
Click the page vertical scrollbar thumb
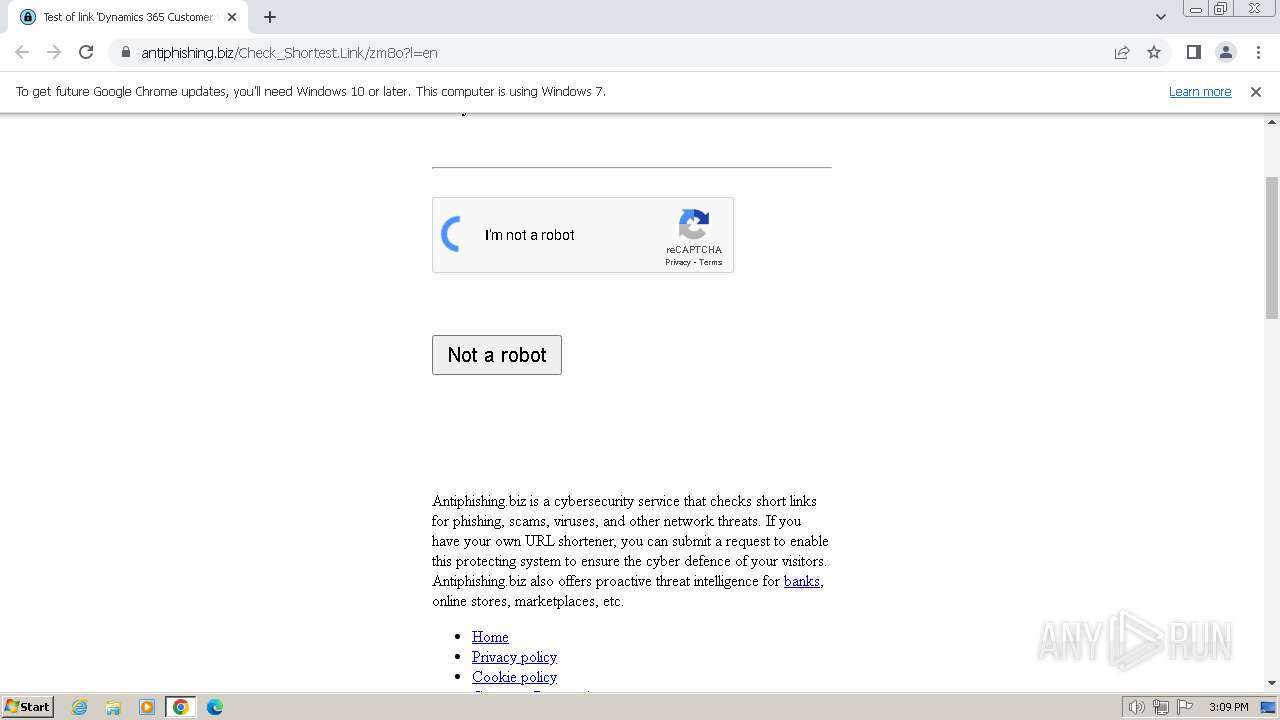[1272, 247]
